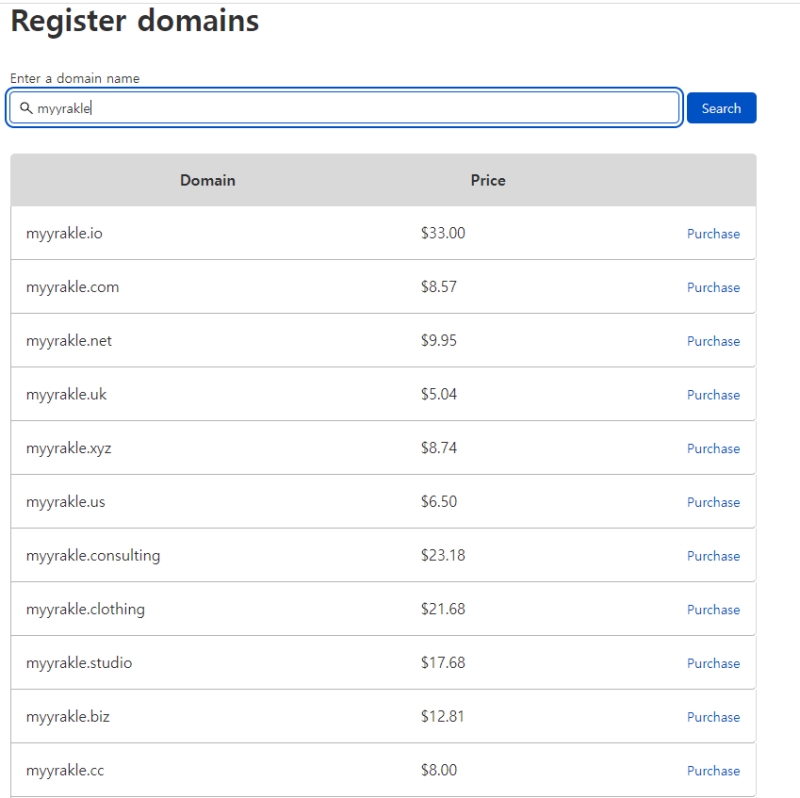
Task: Purchase the myyrakle.biz domain
Action: [x=713, y=717]
